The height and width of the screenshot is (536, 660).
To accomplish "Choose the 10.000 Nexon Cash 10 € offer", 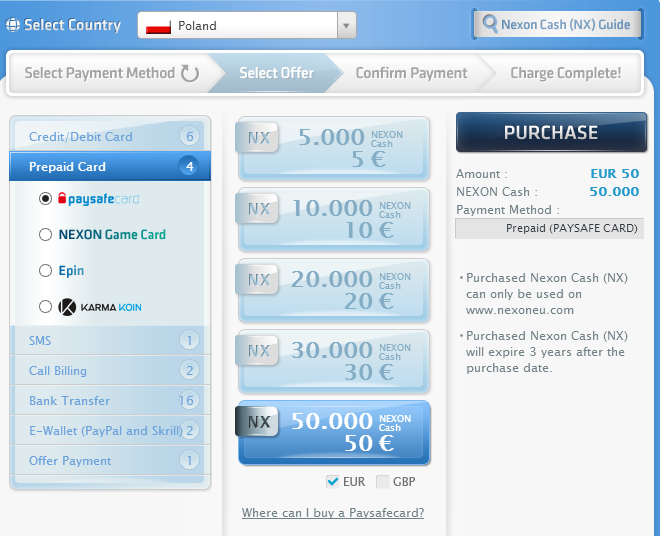I will pyautogui.click(x=334, y=219).
